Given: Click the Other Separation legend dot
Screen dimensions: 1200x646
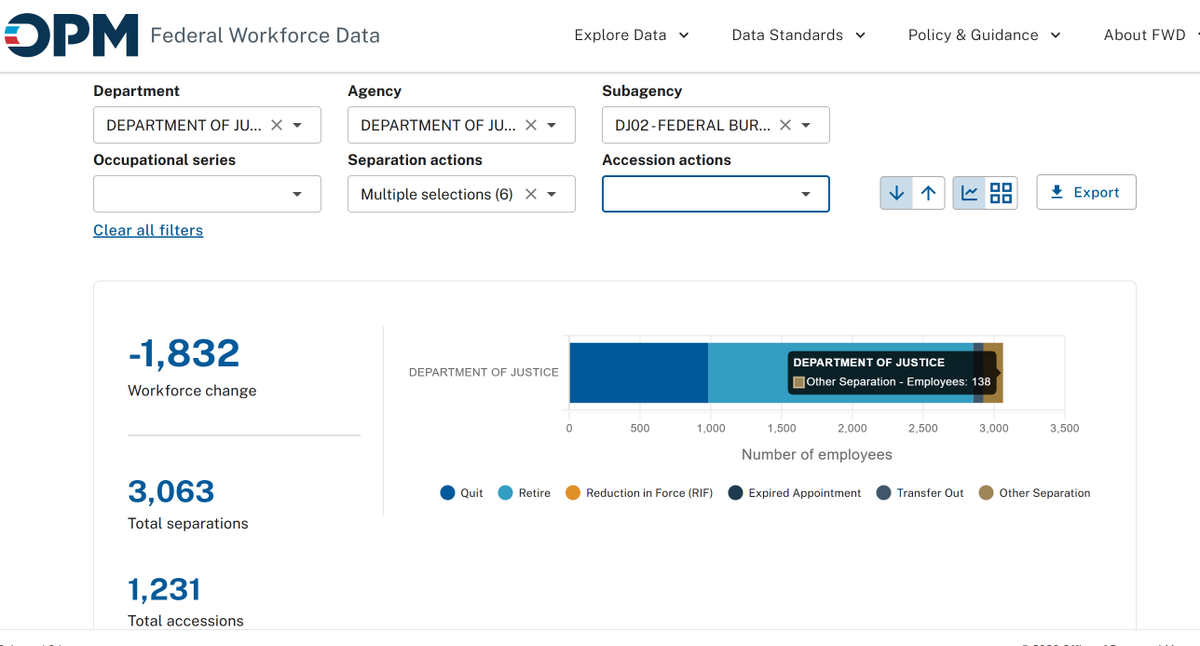Looking at the screenshot, I should [x=987, y=493].
